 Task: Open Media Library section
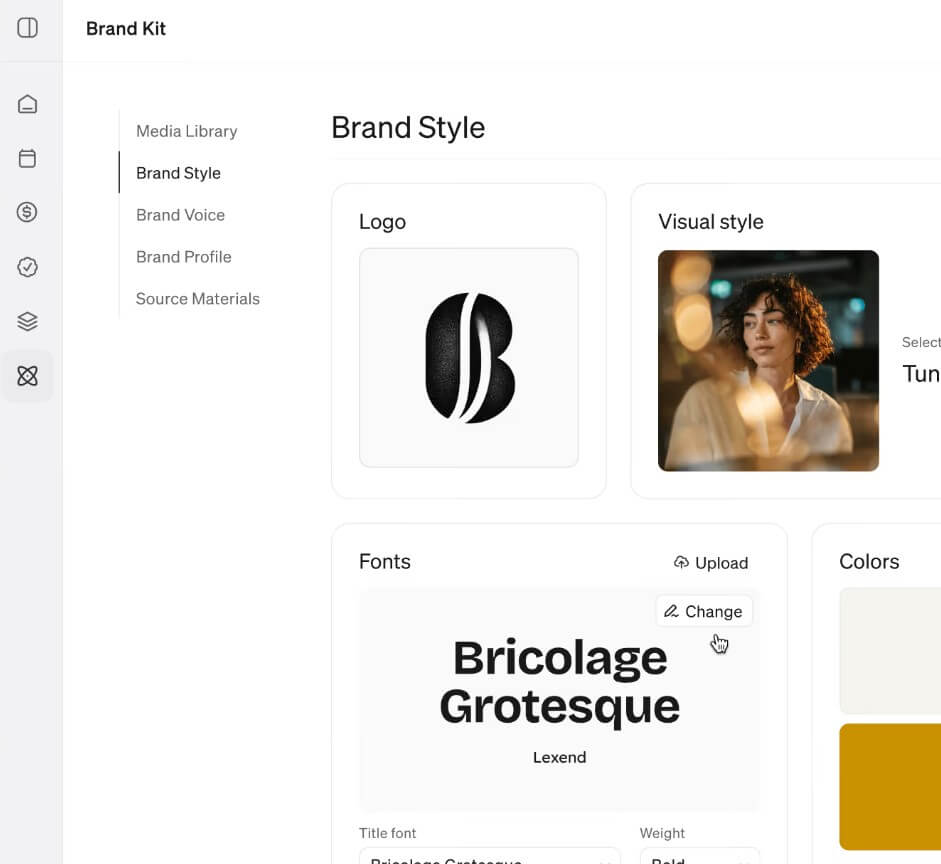[x=187, y=131]
